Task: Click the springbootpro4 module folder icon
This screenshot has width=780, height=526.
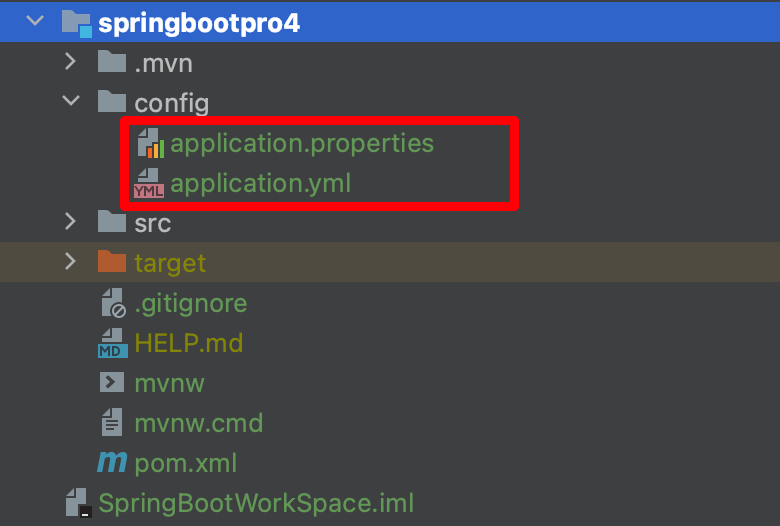Action: pos(76,23)
